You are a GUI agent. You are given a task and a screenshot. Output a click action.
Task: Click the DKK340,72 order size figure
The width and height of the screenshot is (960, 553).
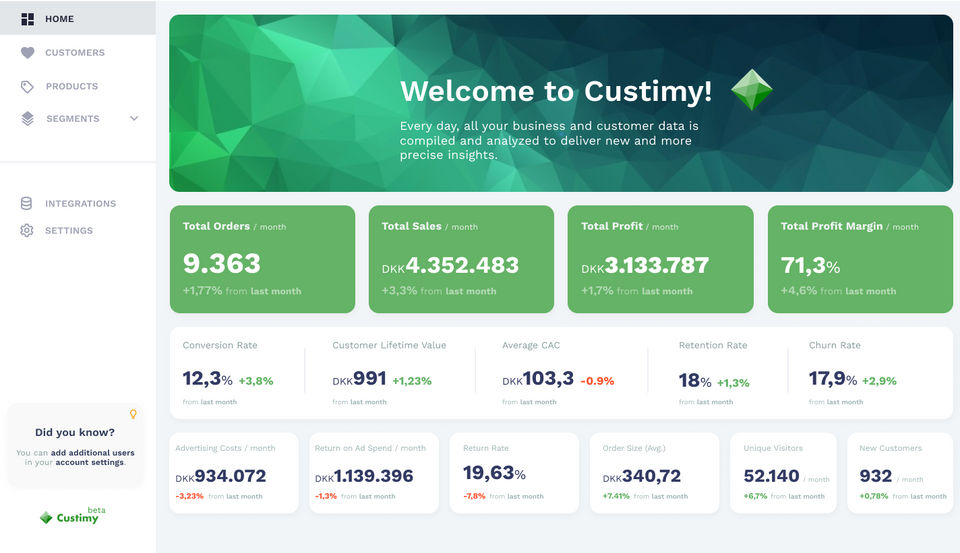coord(641,476)
